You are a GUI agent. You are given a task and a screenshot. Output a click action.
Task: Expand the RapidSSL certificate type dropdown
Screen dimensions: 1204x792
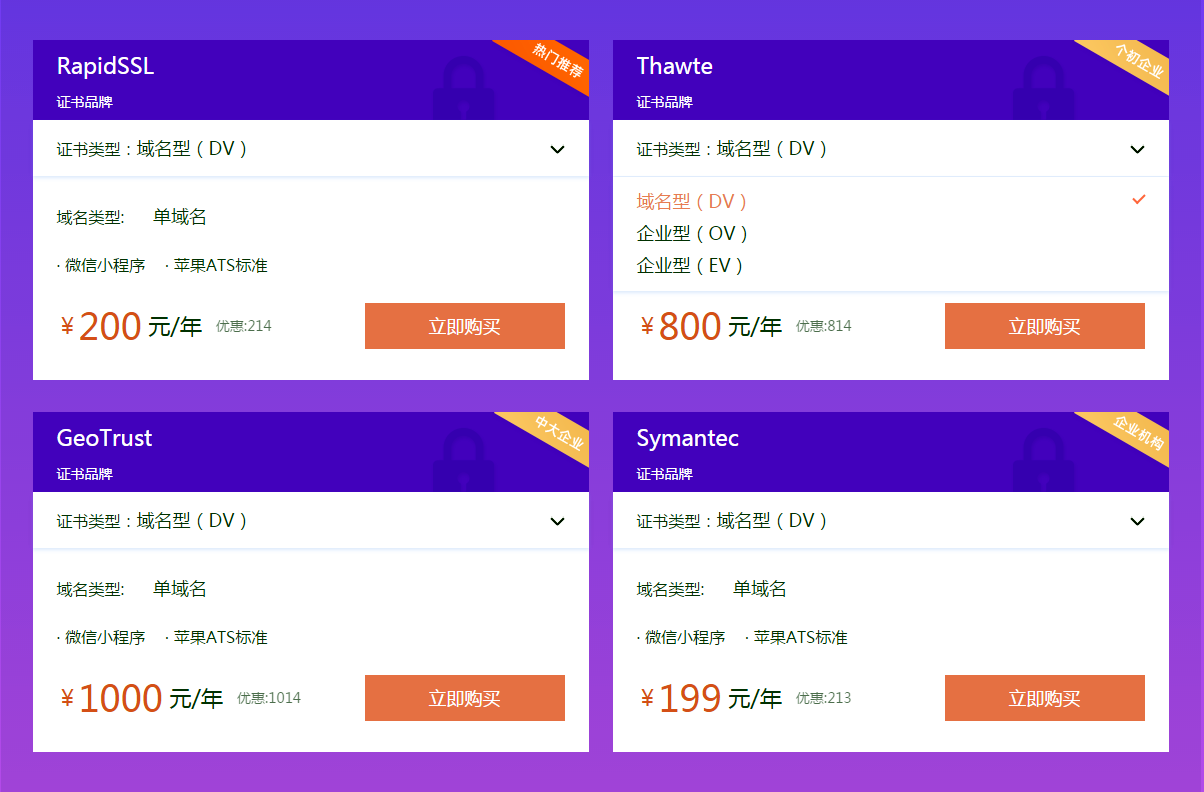click(557, 149)
